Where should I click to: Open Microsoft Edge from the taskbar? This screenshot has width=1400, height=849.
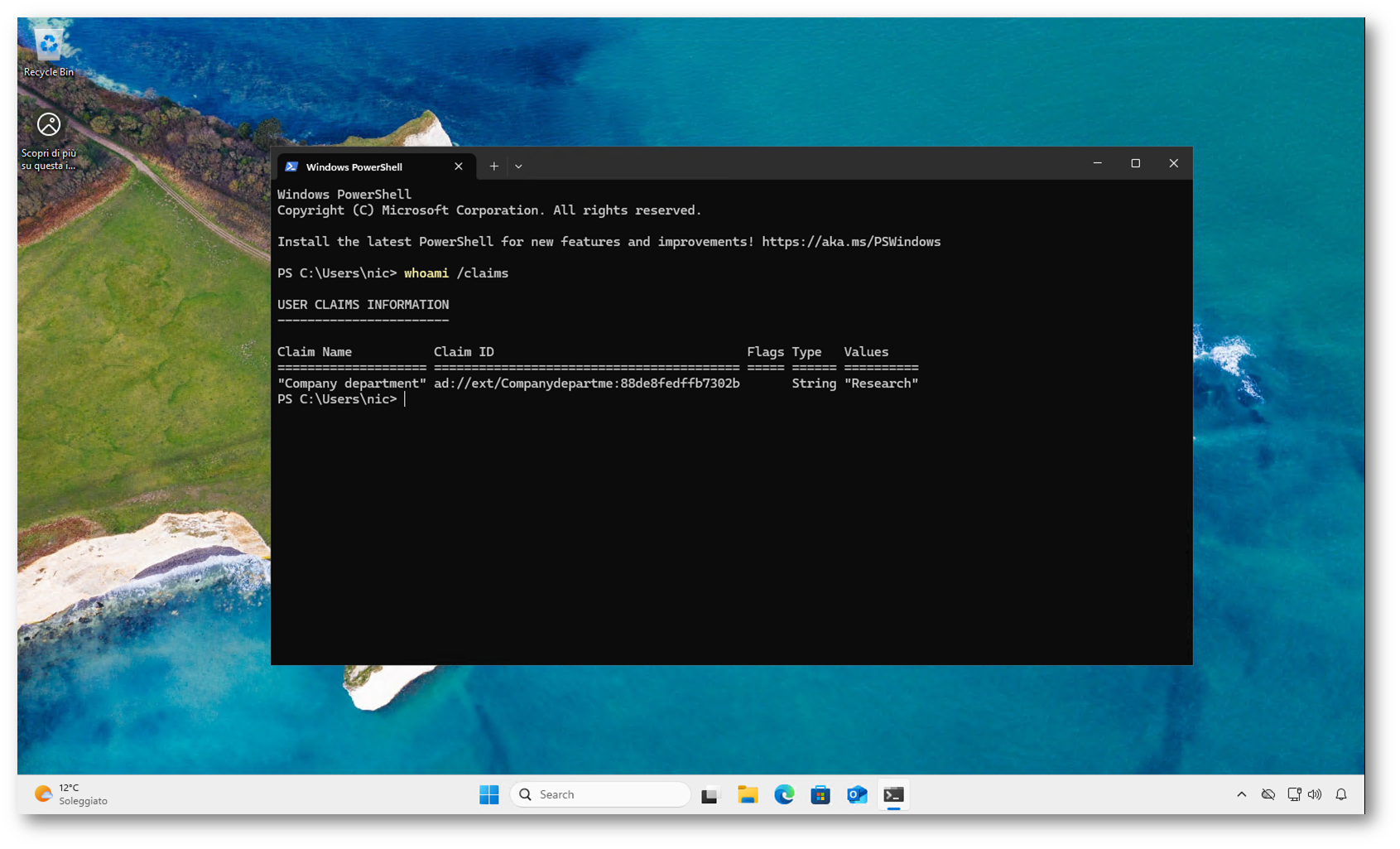tap(784, 794)
